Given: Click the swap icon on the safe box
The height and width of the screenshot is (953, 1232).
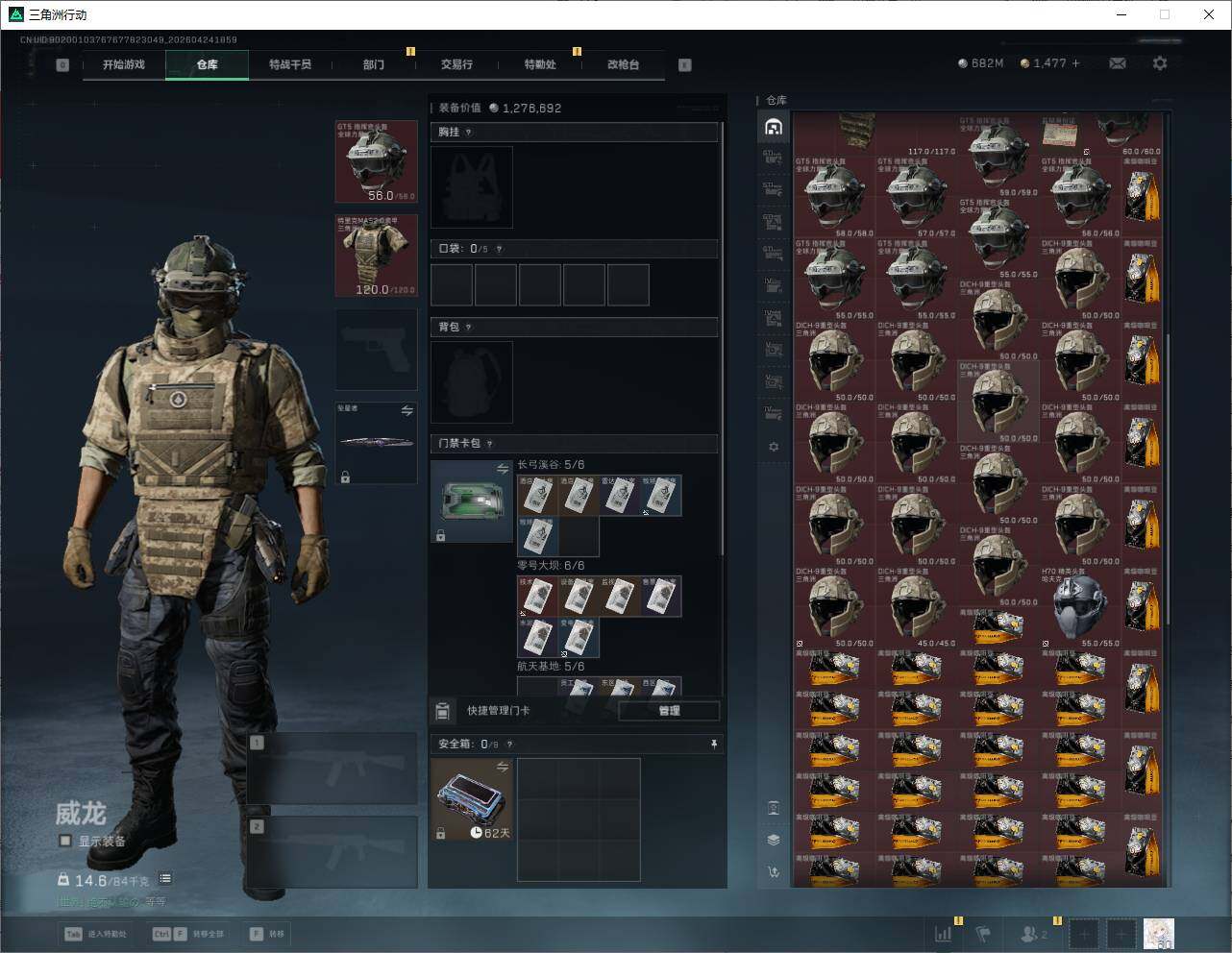Looking at the screenshot, I should coord(503,767).
